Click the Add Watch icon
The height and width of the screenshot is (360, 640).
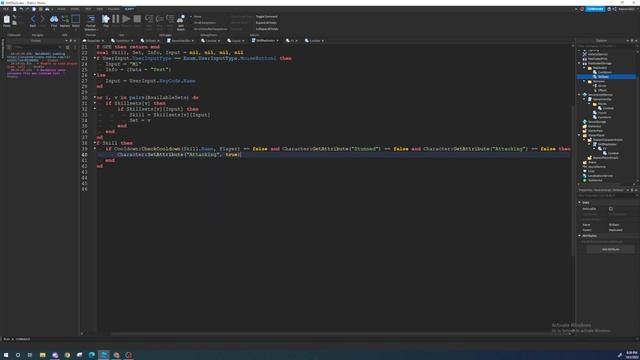tap(180, 19)
